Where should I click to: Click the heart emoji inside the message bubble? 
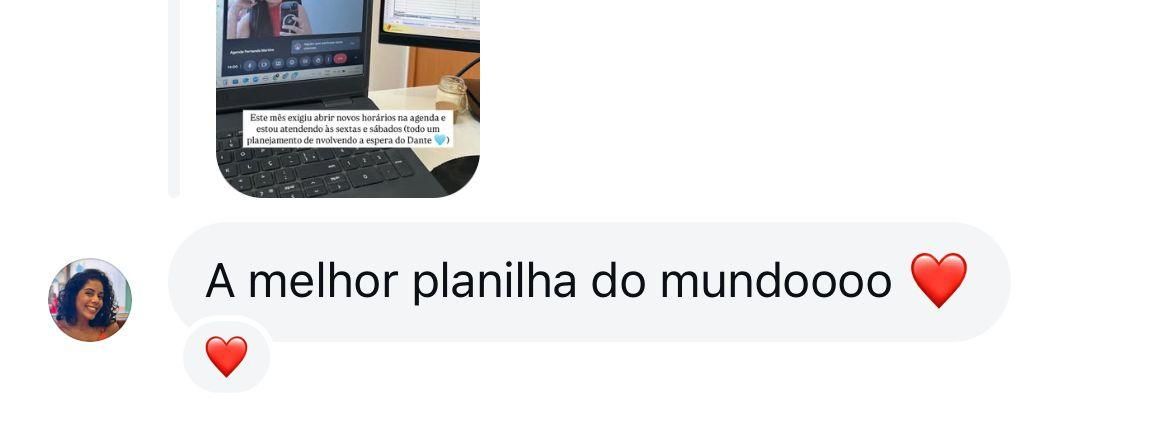coord(939,280)
